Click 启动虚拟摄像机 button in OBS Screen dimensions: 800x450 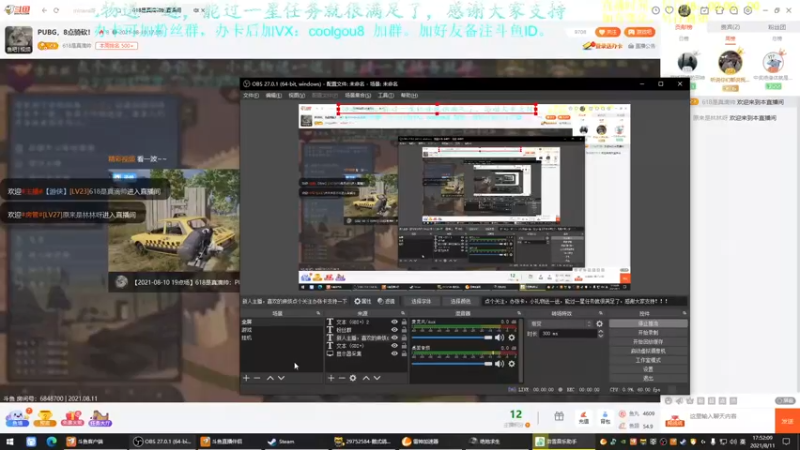tap(648, 351)
